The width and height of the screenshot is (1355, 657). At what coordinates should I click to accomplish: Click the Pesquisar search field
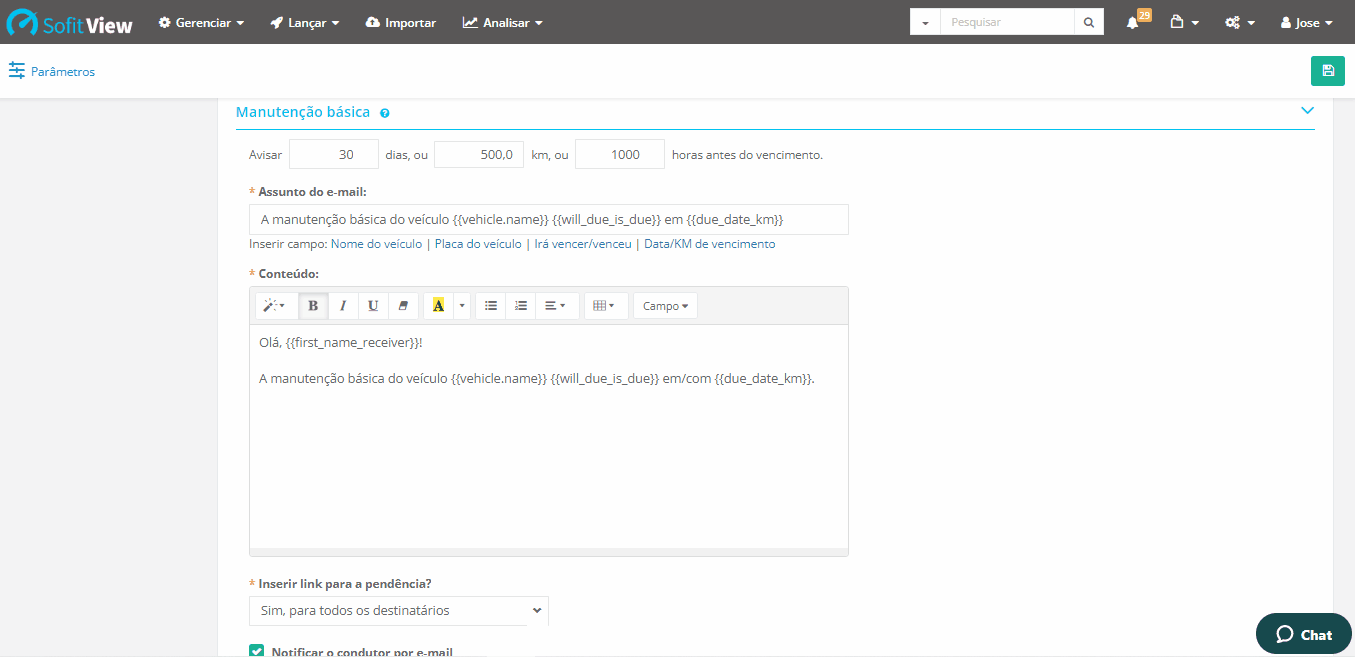tap(1007, 22)
